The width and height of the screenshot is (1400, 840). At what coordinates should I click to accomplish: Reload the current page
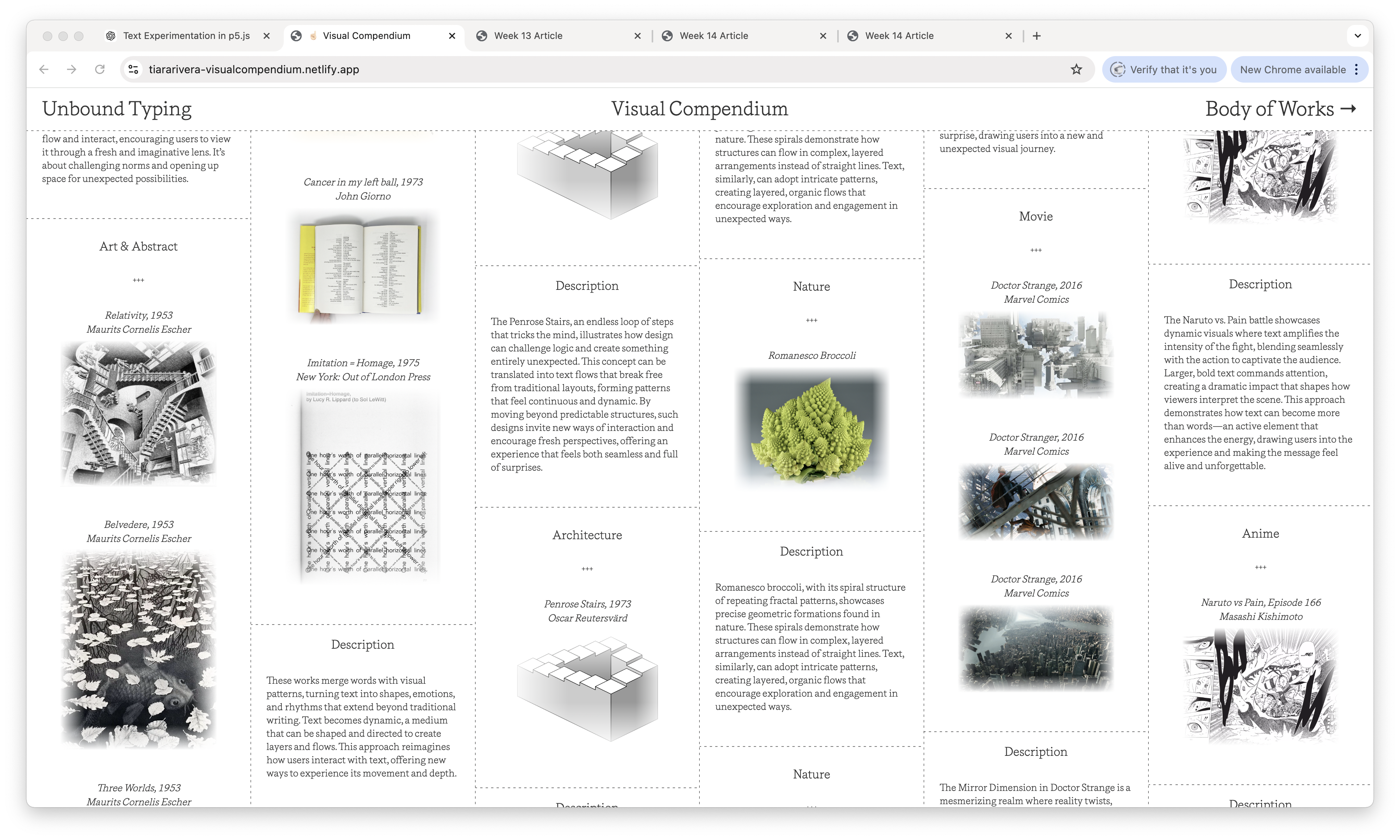(100, 70)
